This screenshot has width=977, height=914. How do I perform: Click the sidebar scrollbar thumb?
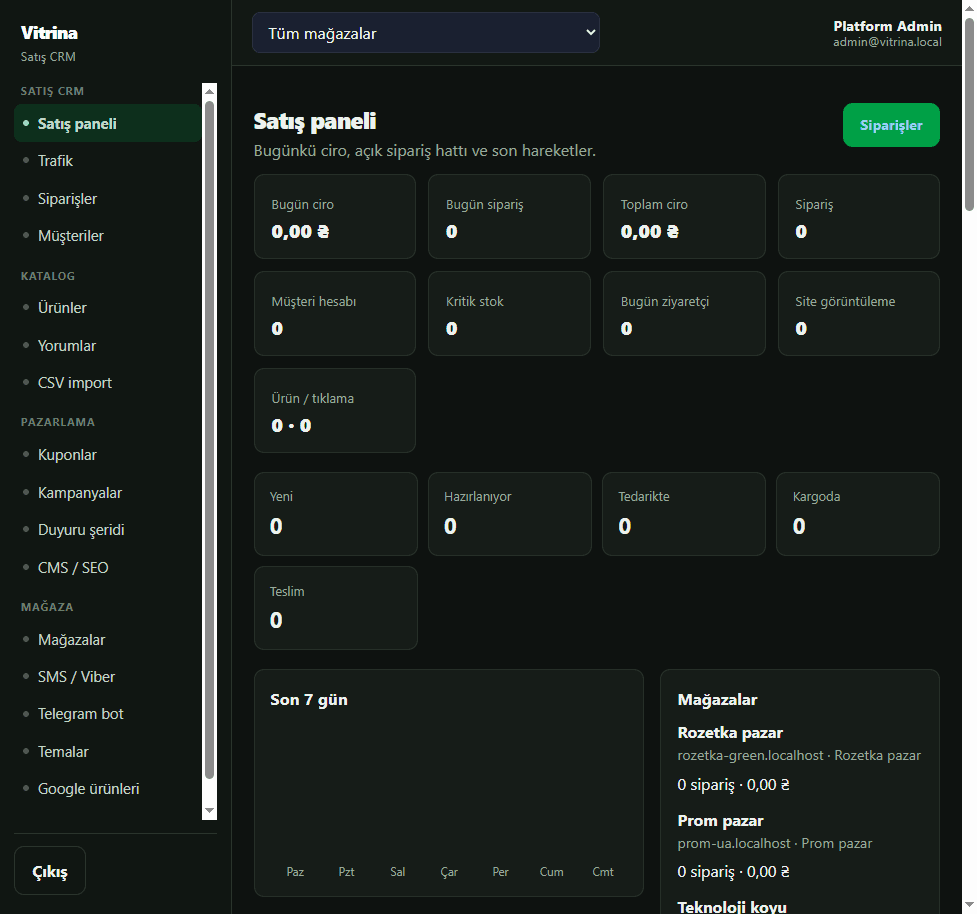tap(209, 440)
